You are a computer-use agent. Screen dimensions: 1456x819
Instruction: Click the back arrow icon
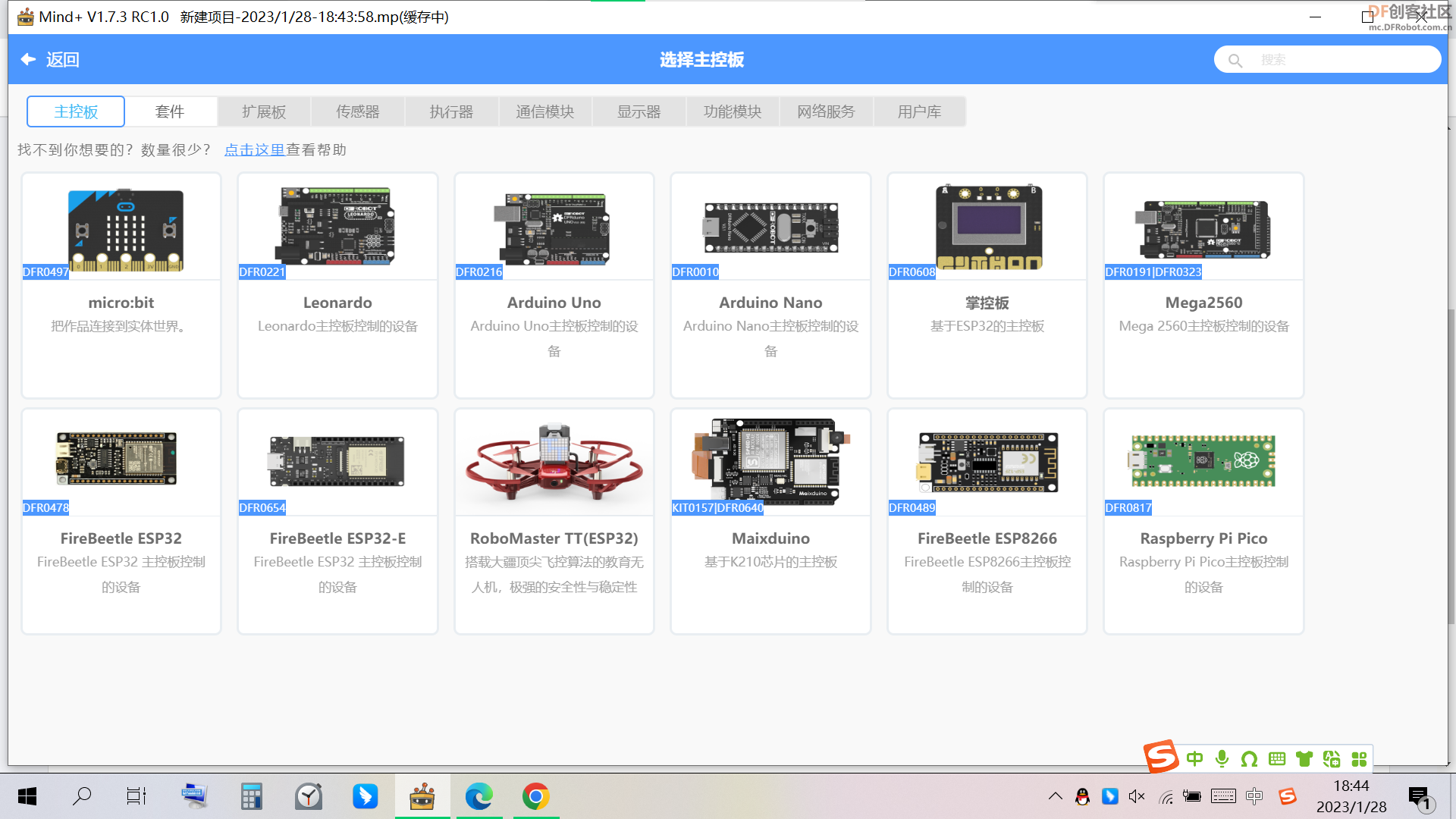point(28,59)
